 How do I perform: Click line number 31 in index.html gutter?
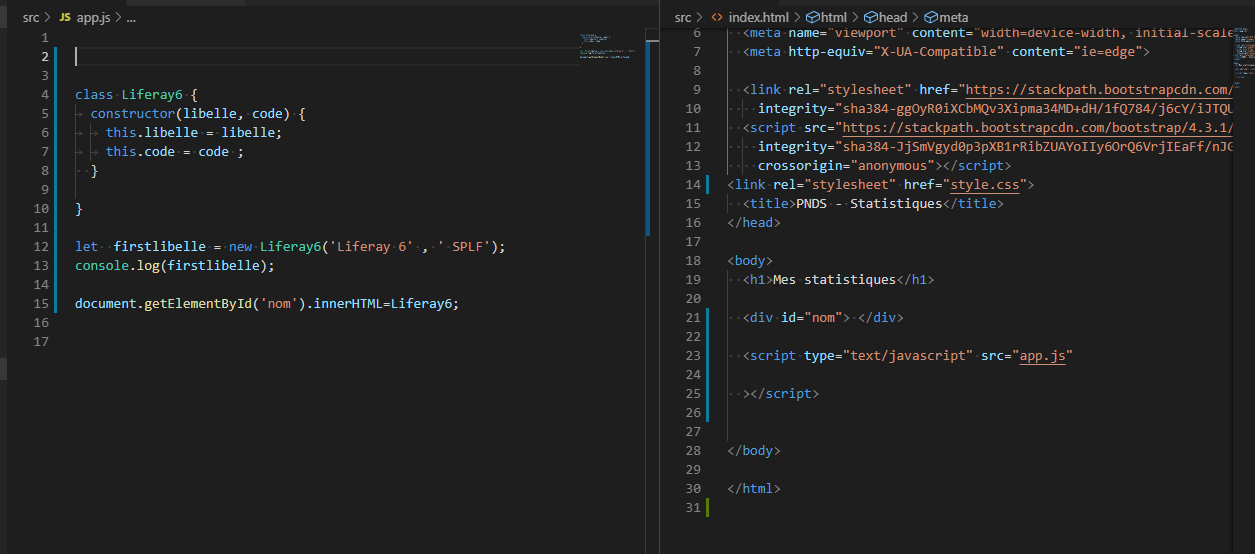694,508
